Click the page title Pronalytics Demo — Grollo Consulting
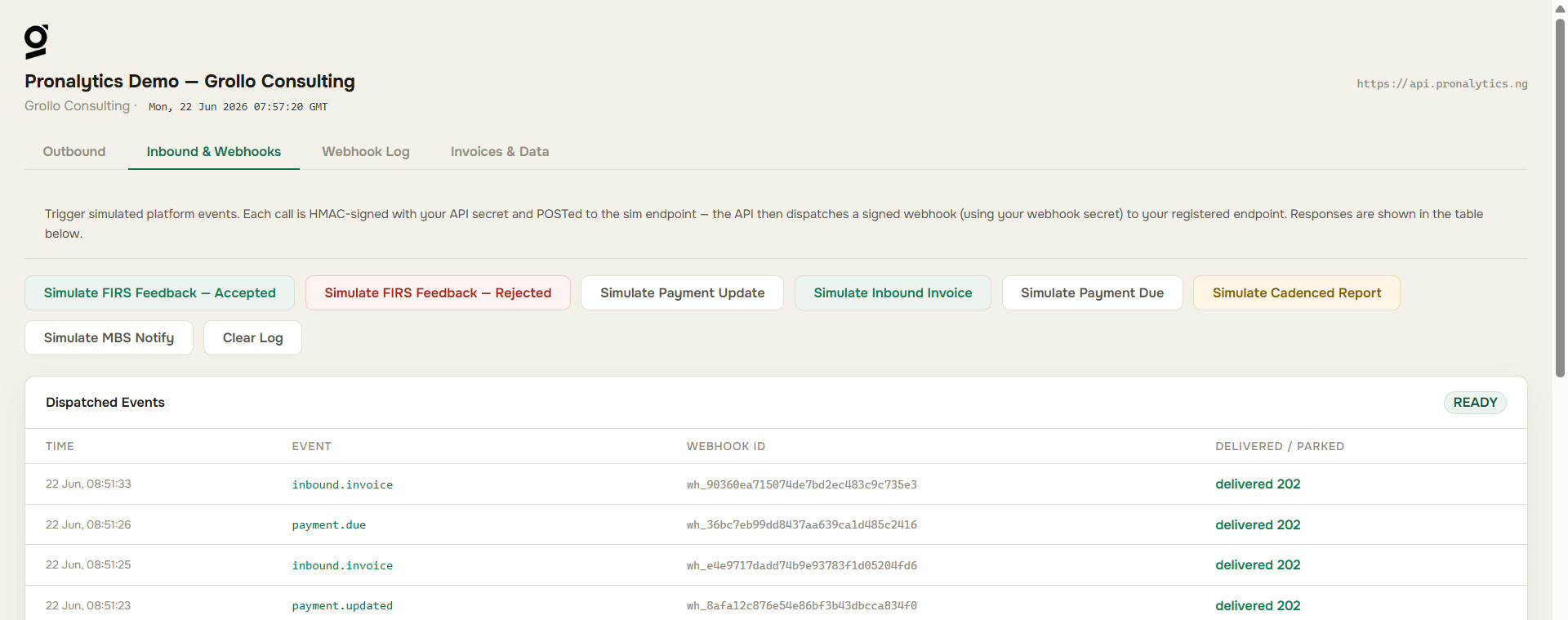 tap(189, 82)
